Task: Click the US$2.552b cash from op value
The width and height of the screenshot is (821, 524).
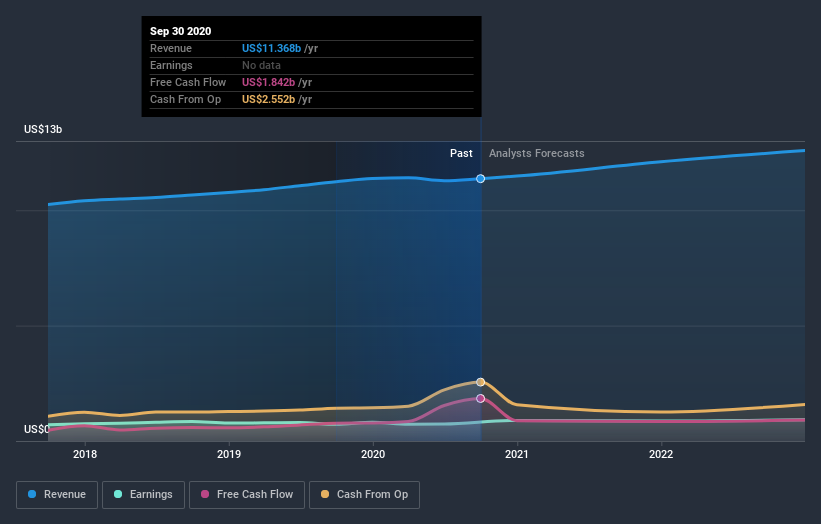Action: point(268,99)
